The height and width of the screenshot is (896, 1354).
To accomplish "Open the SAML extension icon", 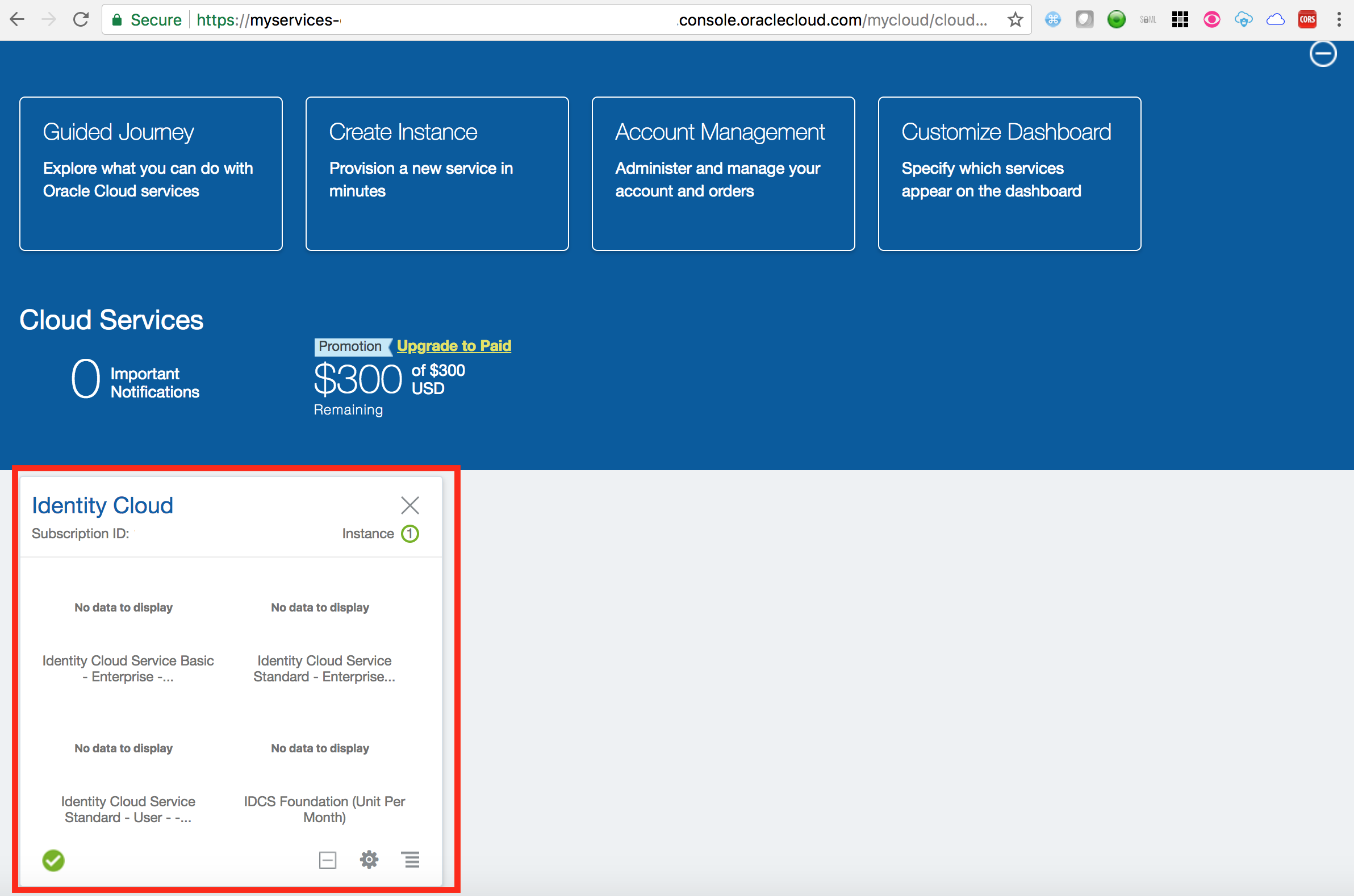I will tap(1148, 20).
